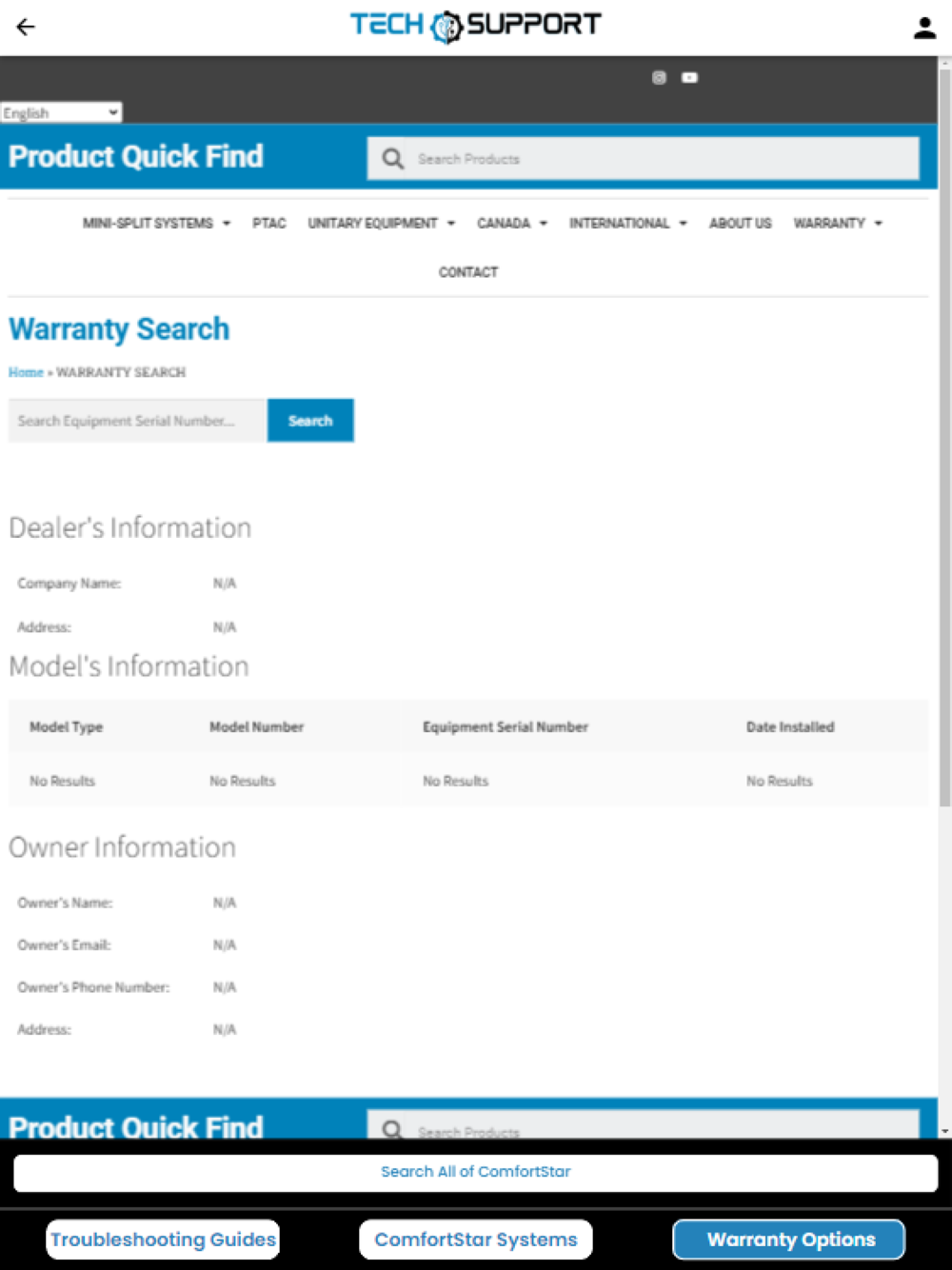The image size is (952, 1270).
Task: Click Equipment Serial Number column header
Action: click(x=505, y=727)
